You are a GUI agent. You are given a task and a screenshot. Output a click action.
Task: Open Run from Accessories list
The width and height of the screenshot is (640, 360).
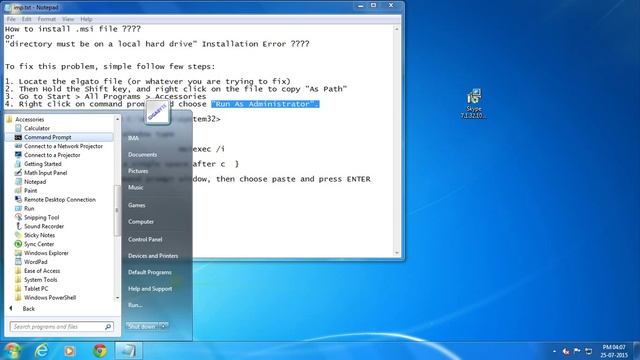click(x=24, y=209)
